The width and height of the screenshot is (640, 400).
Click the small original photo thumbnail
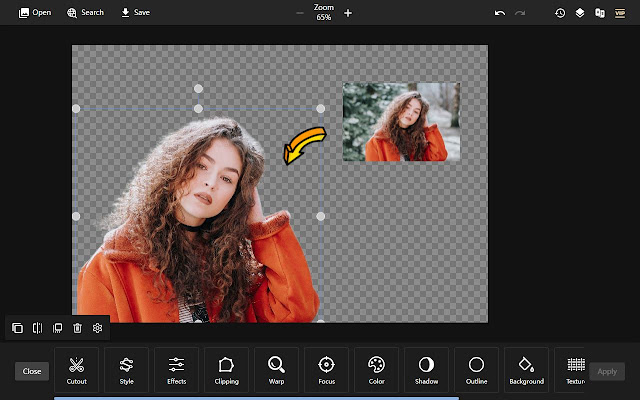click(x=401, y=122)
